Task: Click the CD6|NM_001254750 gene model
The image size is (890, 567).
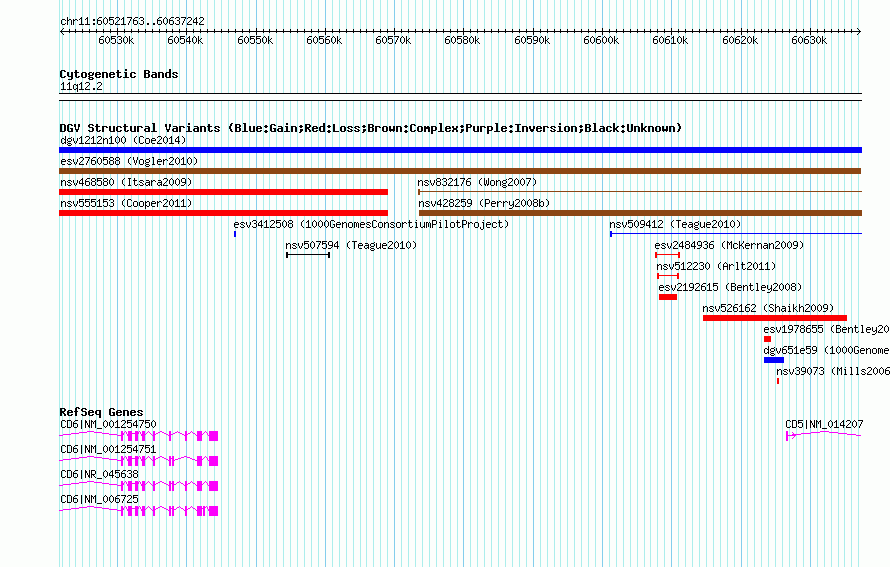Action: [138, 436]
